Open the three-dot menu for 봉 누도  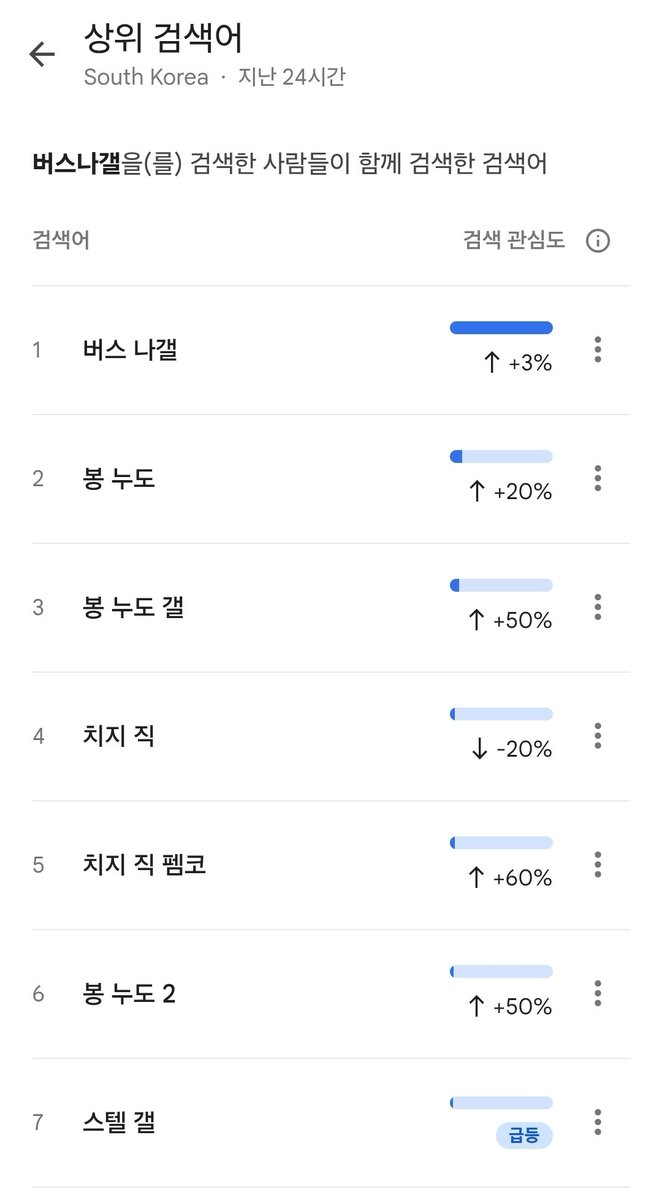click(x=597, y=478)
